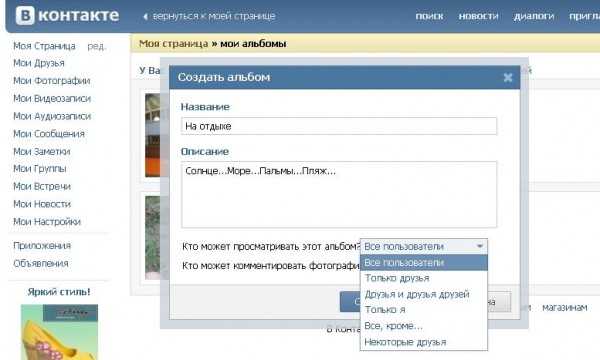600x360 pixels.
Task: Close the Создать альбом dialog
Action: click(x=508, y=78)
